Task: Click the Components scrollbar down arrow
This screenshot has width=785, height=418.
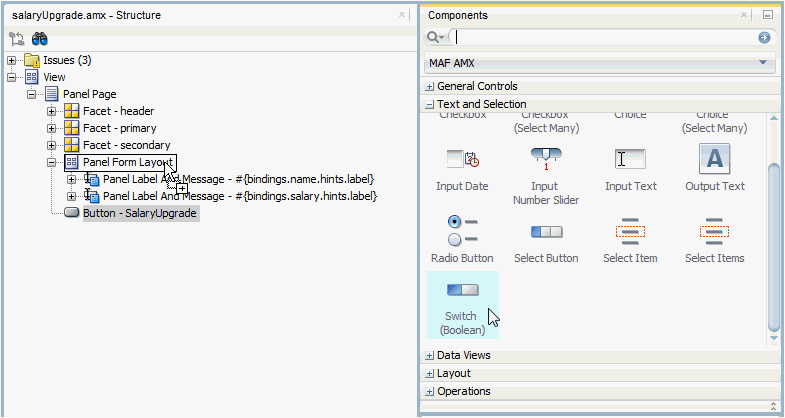Action: tap(774, 338)
